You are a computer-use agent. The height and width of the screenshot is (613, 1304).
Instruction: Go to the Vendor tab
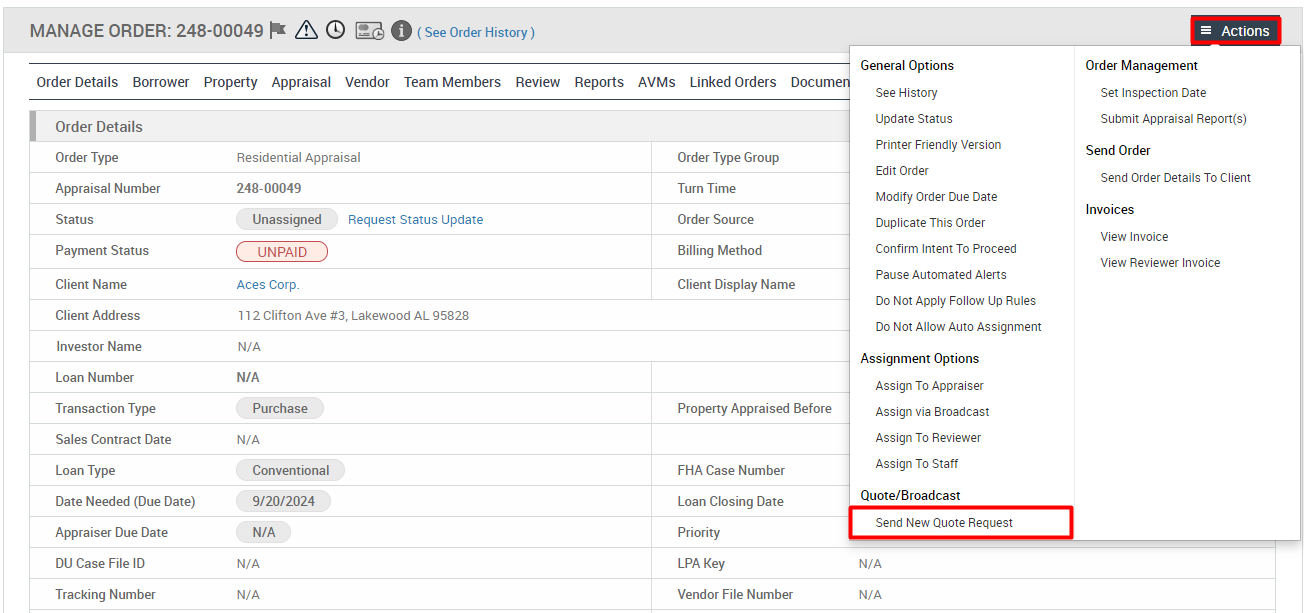point(368,82)
